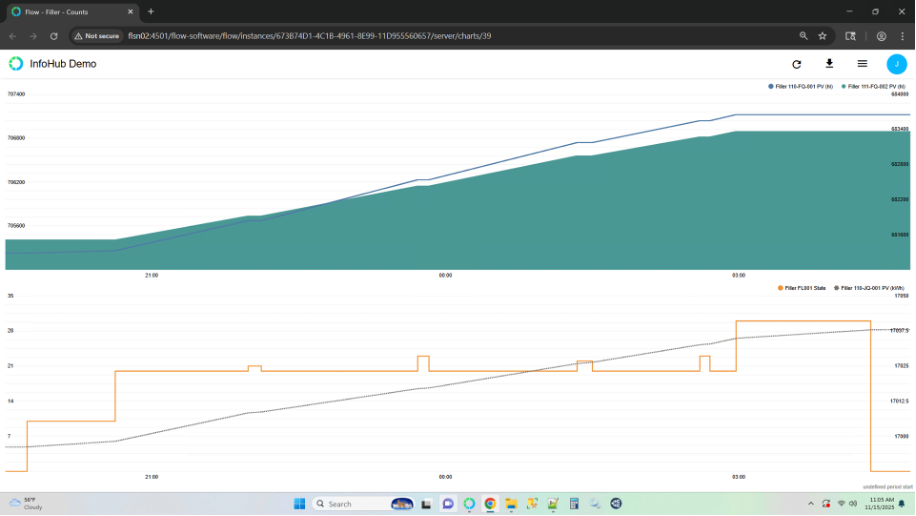Toggle Filler 111-FQ-002 PV legend series
Screen dimensions: 916x516
click(875, 87)
